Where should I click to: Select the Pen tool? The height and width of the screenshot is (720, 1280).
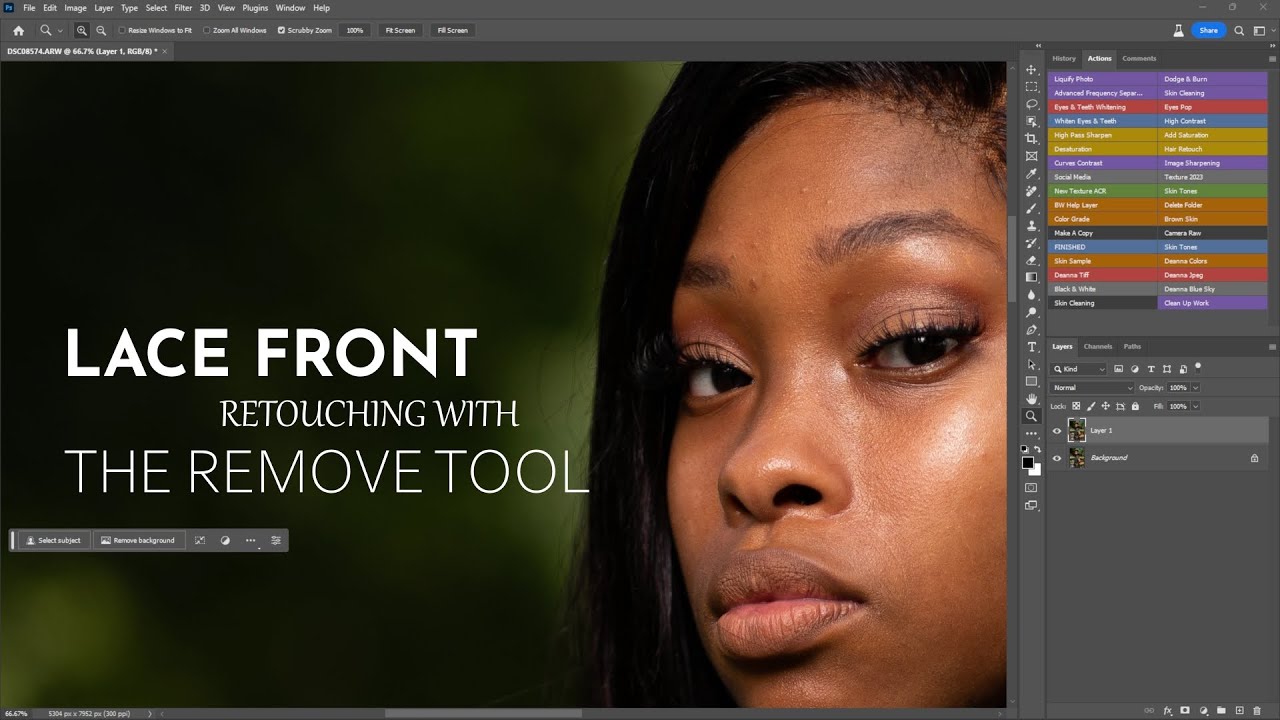click(1031, 329)
